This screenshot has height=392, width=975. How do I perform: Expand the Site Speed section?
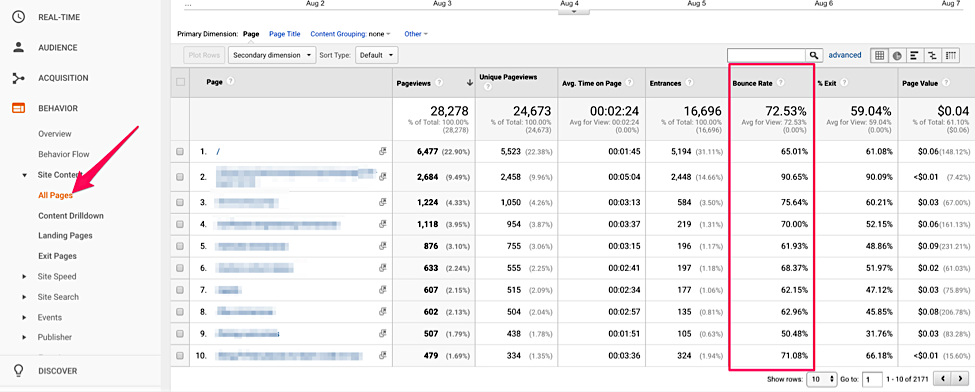coord(24,276)
